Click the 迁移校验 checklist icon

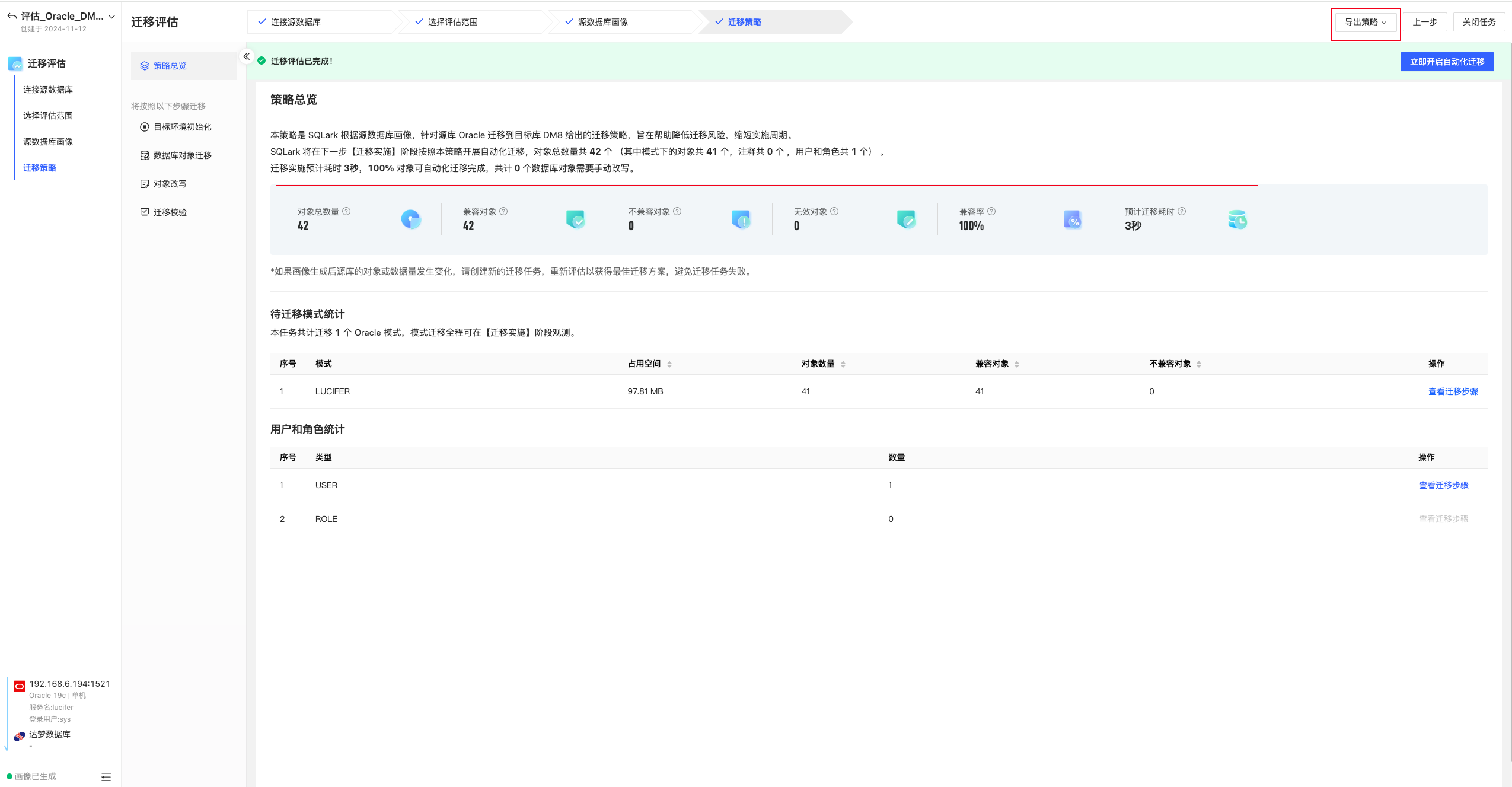click(x=144, y=212)
